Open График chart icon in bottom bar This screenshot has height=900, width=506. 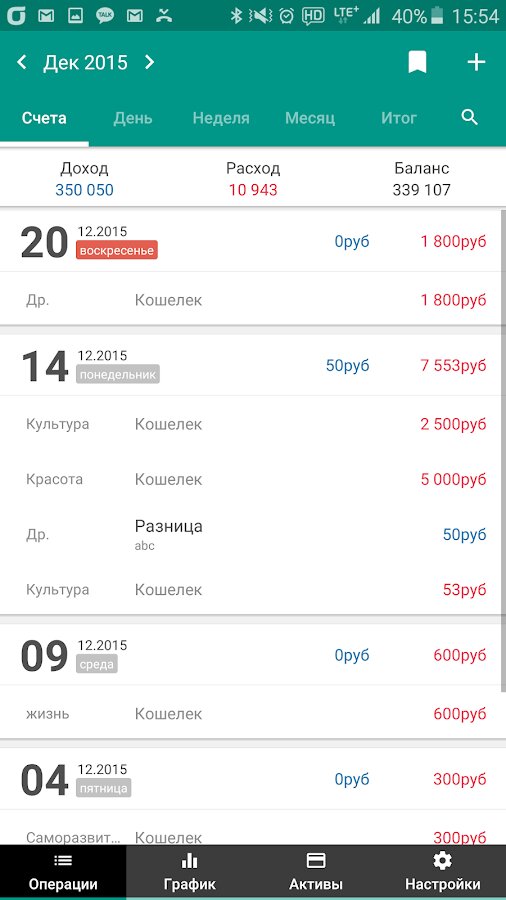[x=189, y=860]
